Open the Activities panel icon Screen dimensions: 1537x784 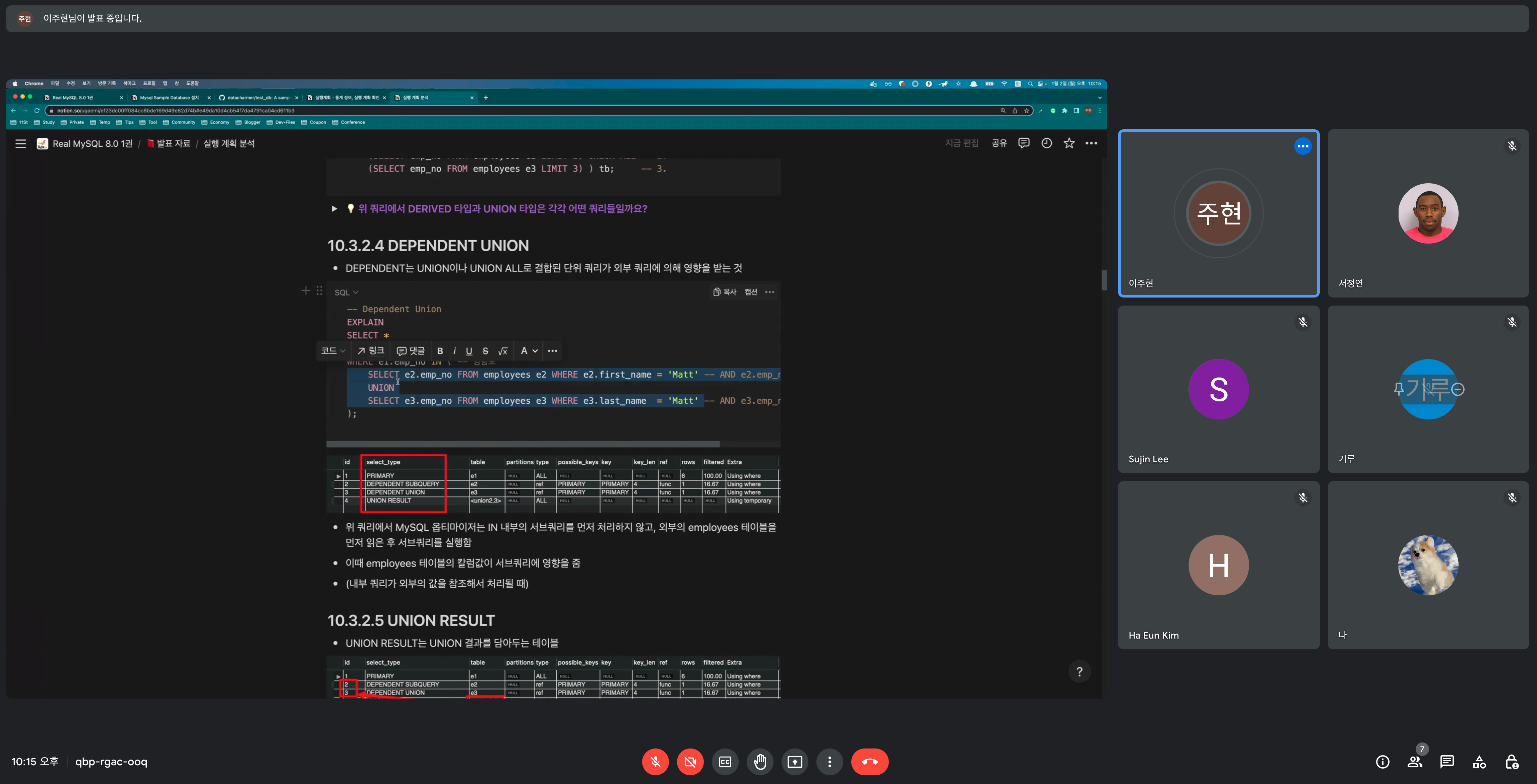click(1479, 761)
